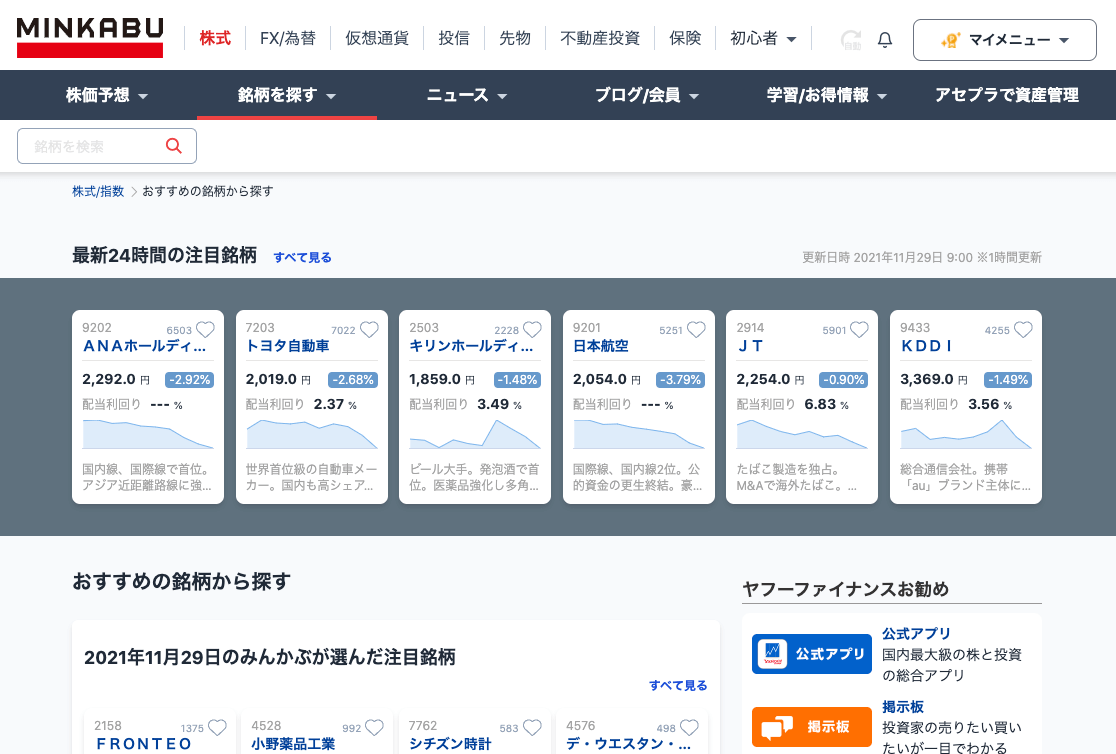Click 日本航空's -3.79% change badge
The width and height of the screenshot is (1116, 754).
tap(680, 380)
